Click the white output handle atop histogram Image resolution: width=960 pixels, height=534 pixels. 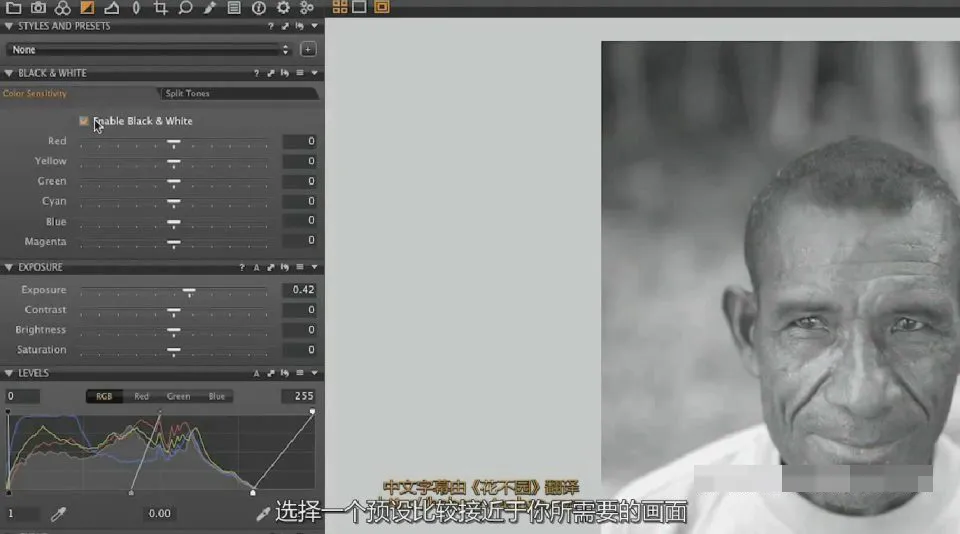pyautogui.click(x=312, y=412)
